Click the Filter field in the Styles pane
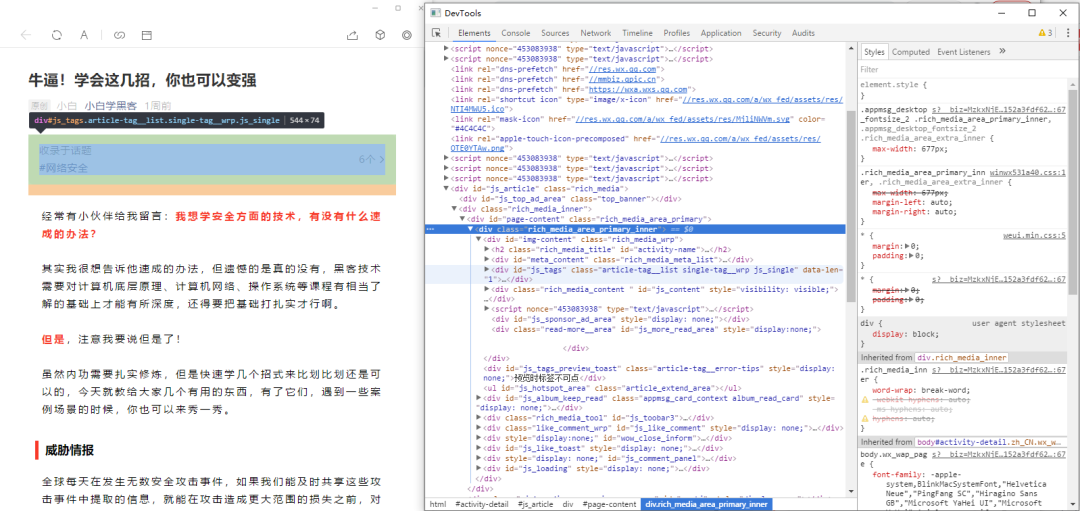This screenshot has height=511, width=1080. [x=960, y=70]
